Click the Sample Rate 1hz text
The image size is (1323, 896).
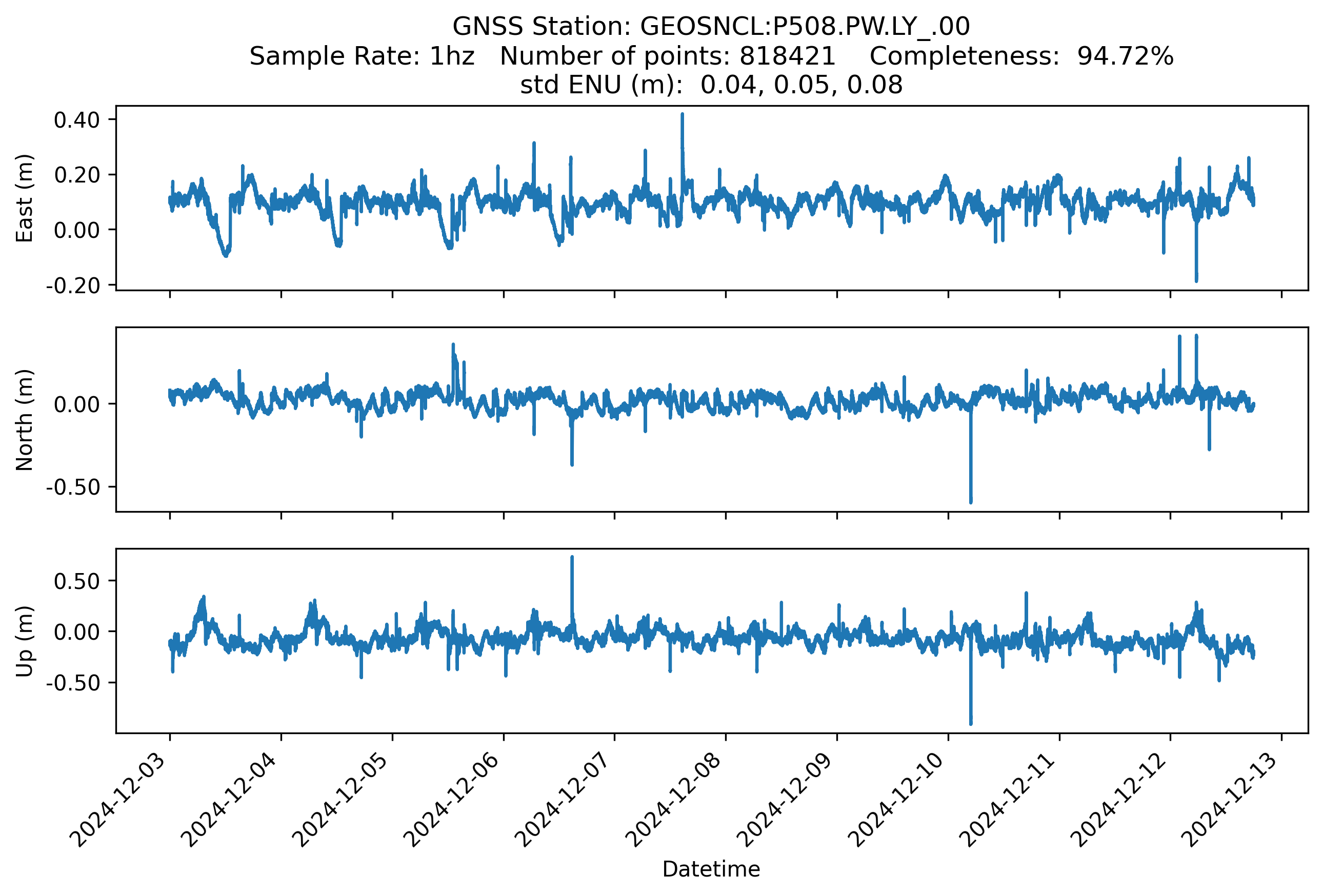pyautogui.click(x=362, y=56)
